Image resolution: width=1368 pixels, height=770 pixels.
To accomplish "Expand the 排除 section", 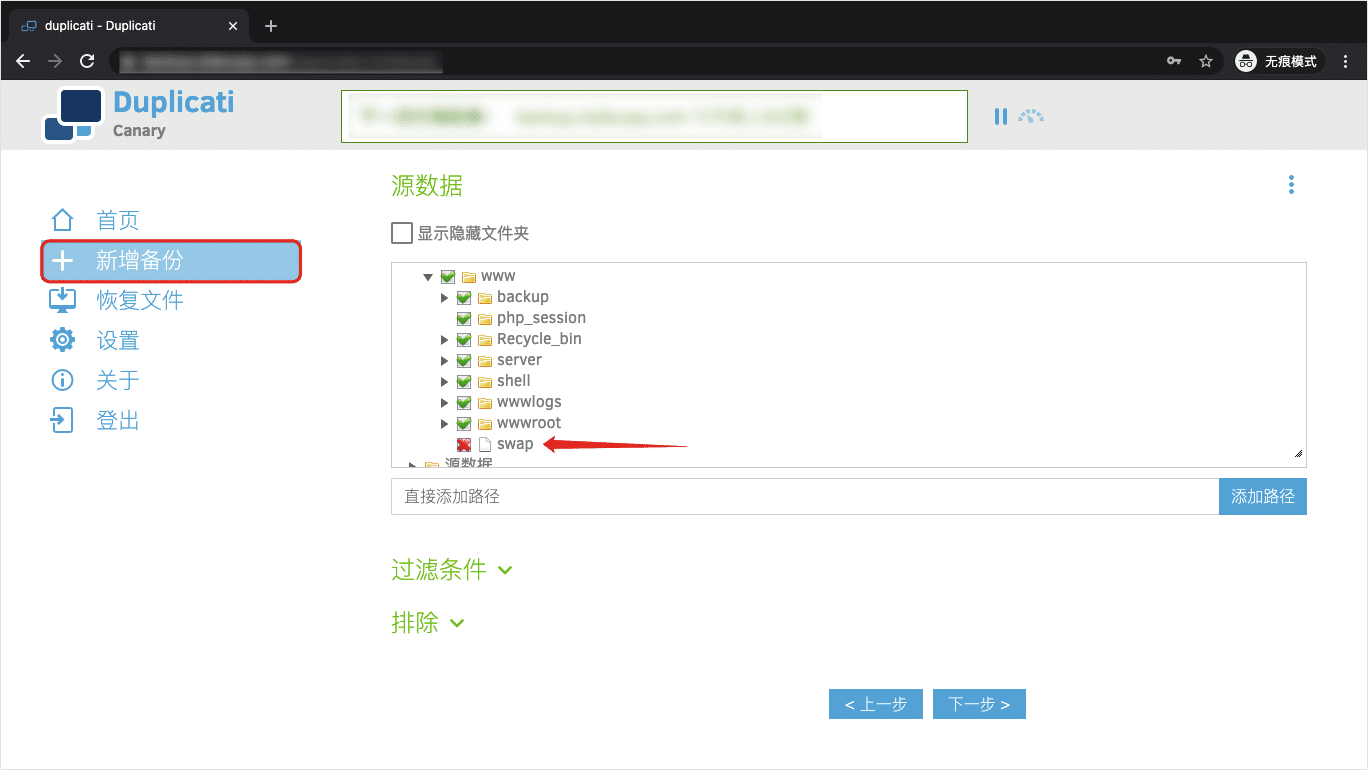I will coord(428,622).
